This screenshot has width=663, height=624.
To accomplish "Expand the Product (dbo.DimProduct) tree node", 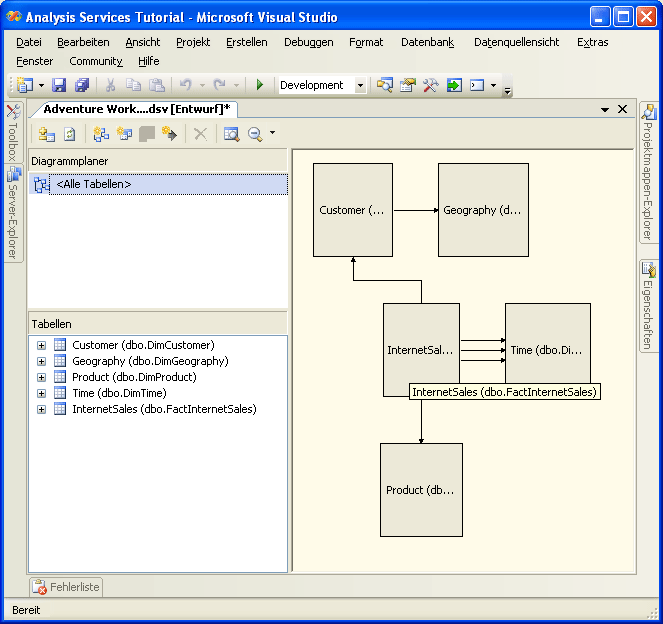I will click(41, 377).
